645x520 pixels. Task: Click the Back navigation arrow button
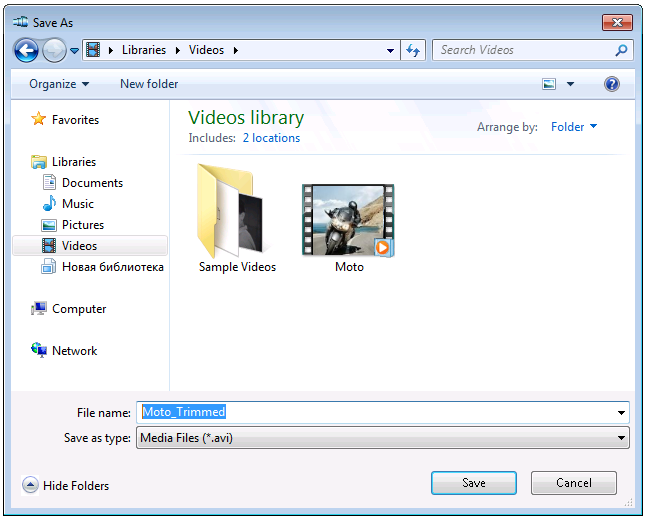[26, 51]
